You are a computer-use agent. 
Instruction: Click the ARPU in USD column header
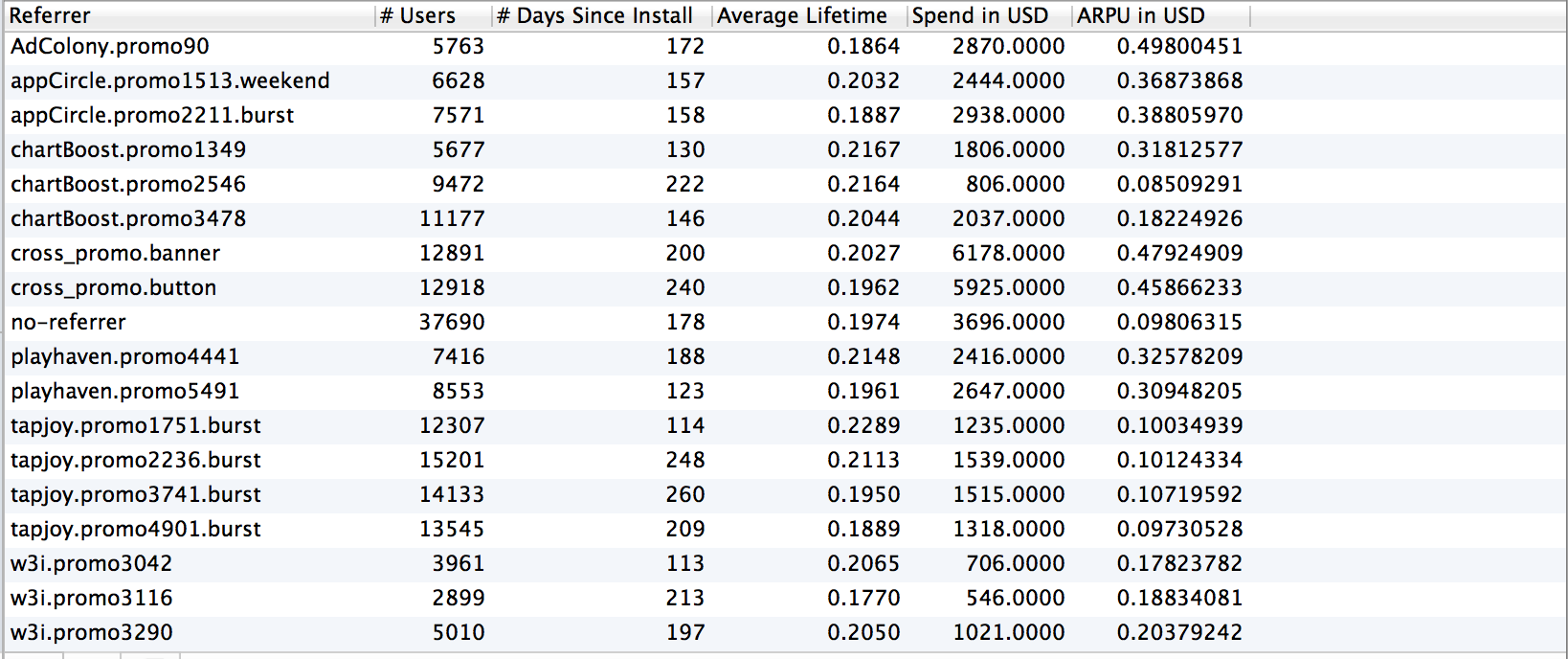[x=1161, y=15]
